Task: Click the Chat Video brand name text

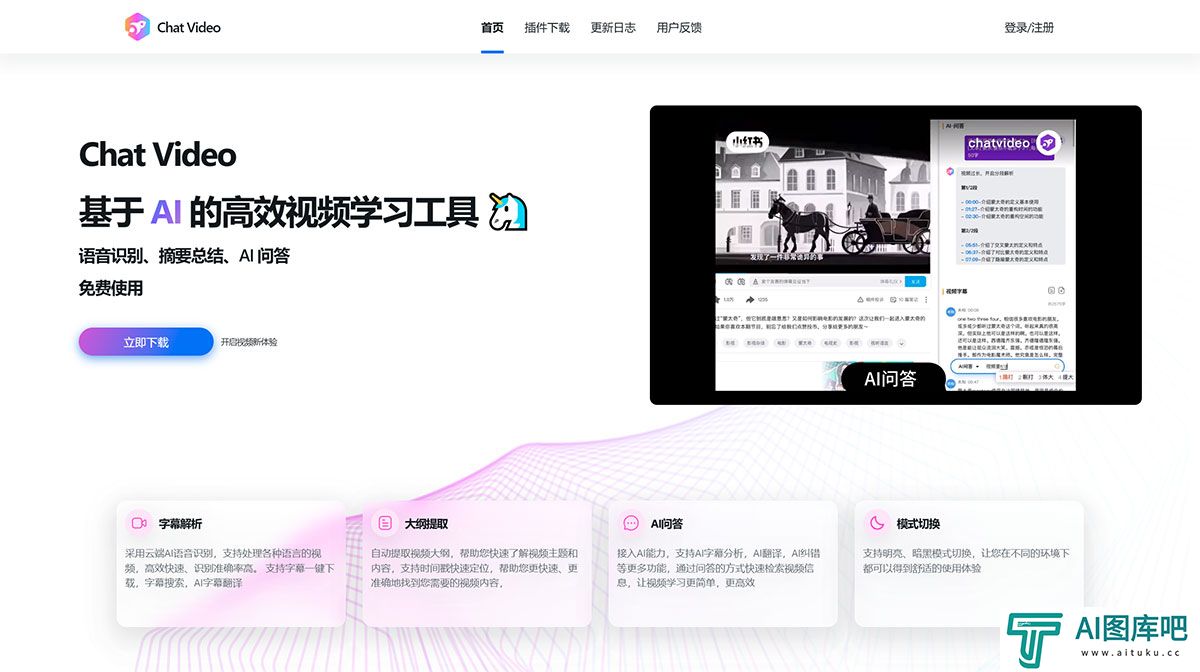Action: (189, 28)
